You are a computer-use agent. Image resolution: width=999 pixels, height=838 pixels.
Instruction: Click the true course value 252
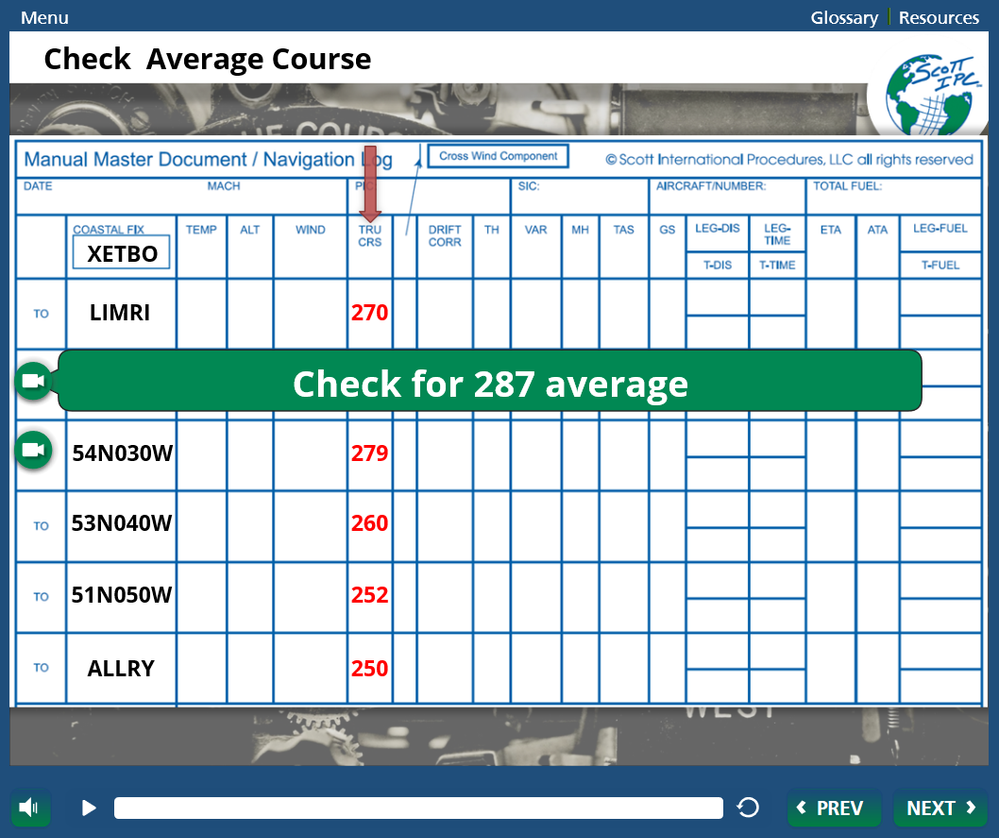point(370,595)
